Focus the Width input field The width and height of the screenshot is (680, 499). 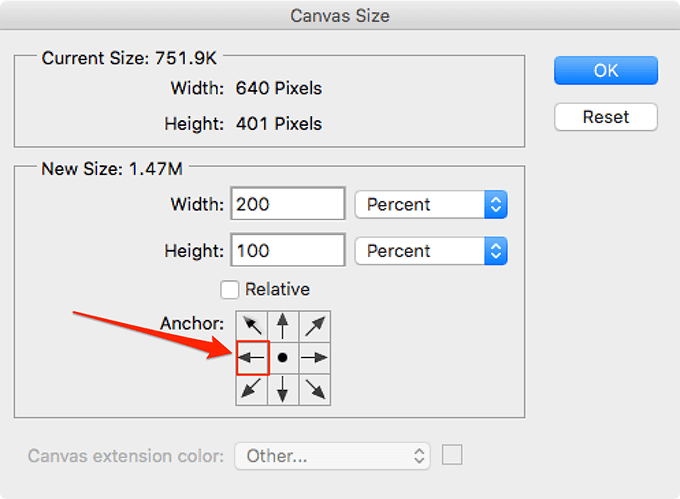[x=288, y=204]
